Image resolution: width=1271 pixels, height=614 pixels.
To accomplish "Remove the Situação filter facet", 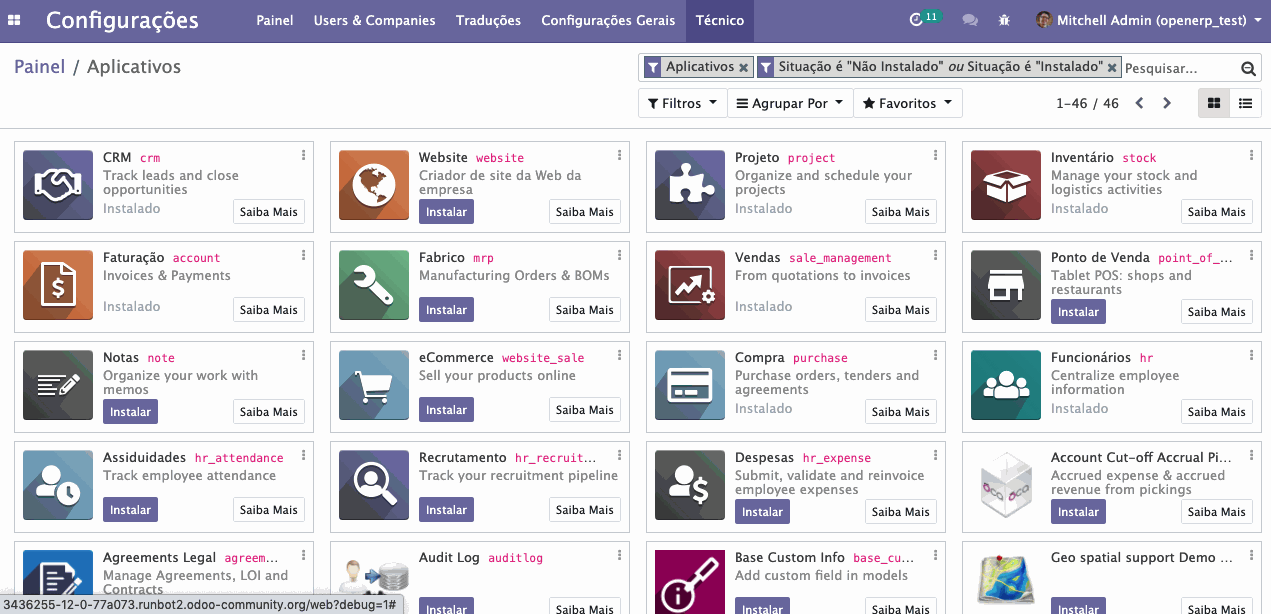I will 1112,67.
